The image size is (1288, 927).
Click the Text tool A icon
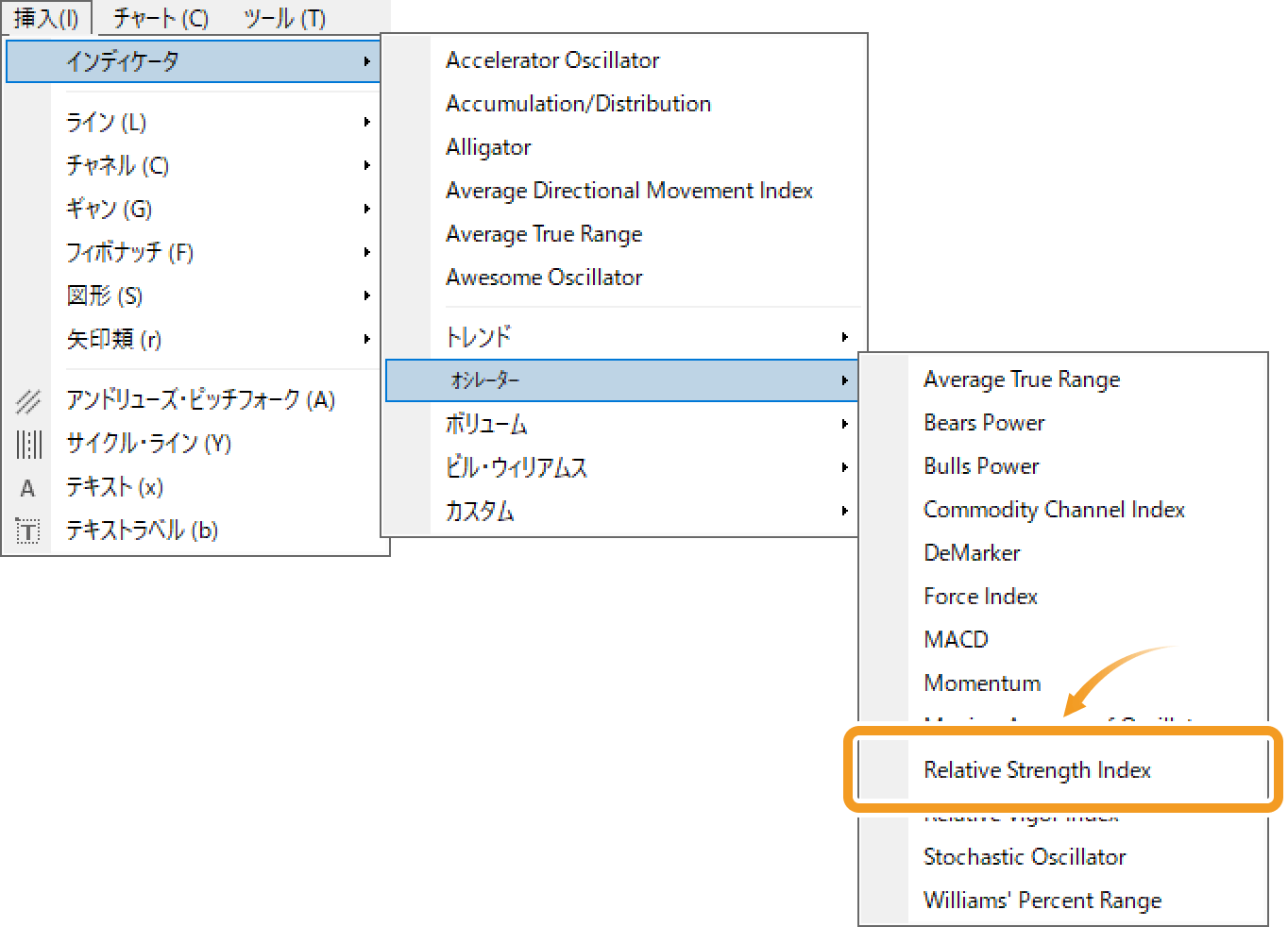point(28,488)
